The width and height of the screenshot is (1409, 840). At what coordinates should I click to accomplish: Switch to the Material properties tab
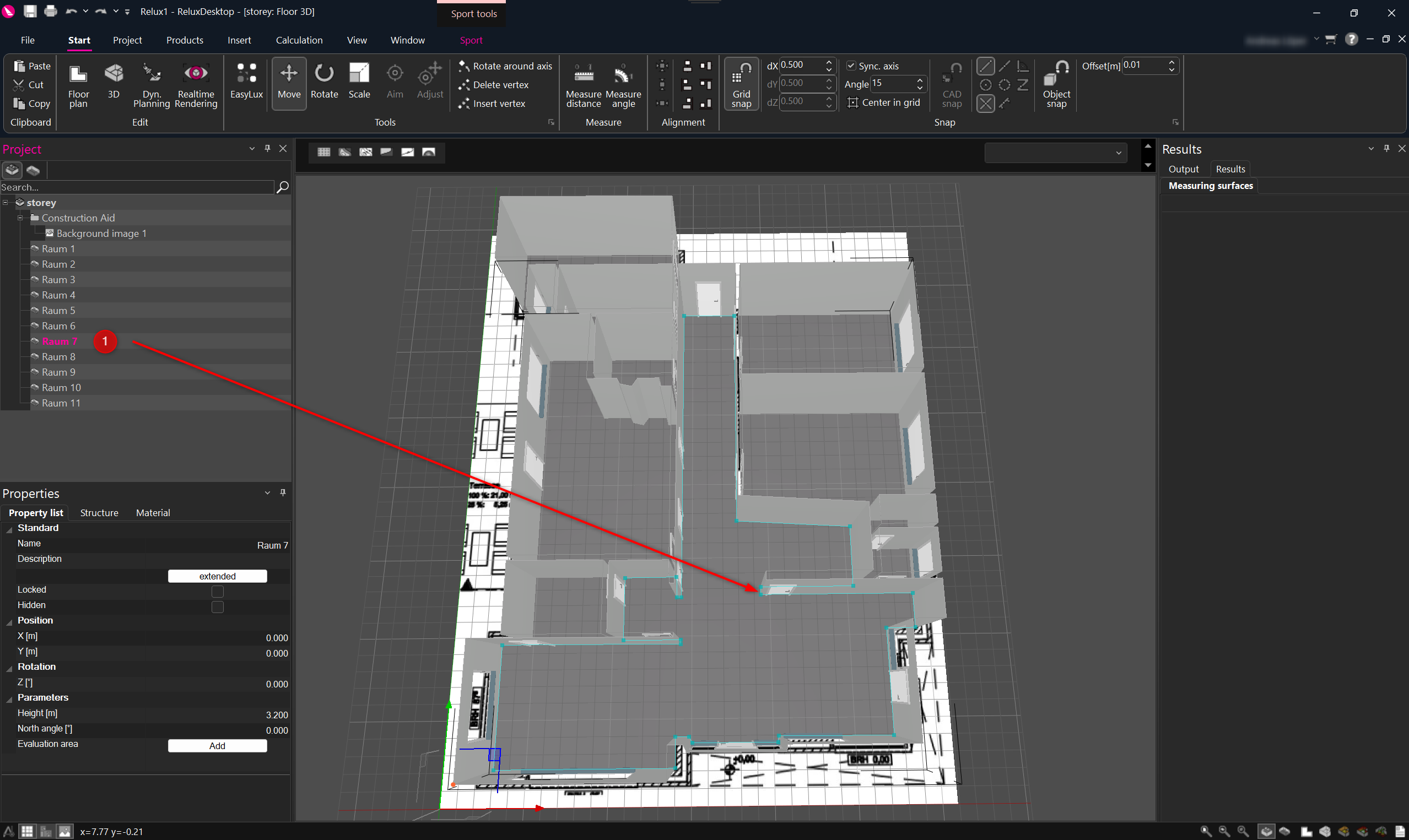click(x=153, y=513)
